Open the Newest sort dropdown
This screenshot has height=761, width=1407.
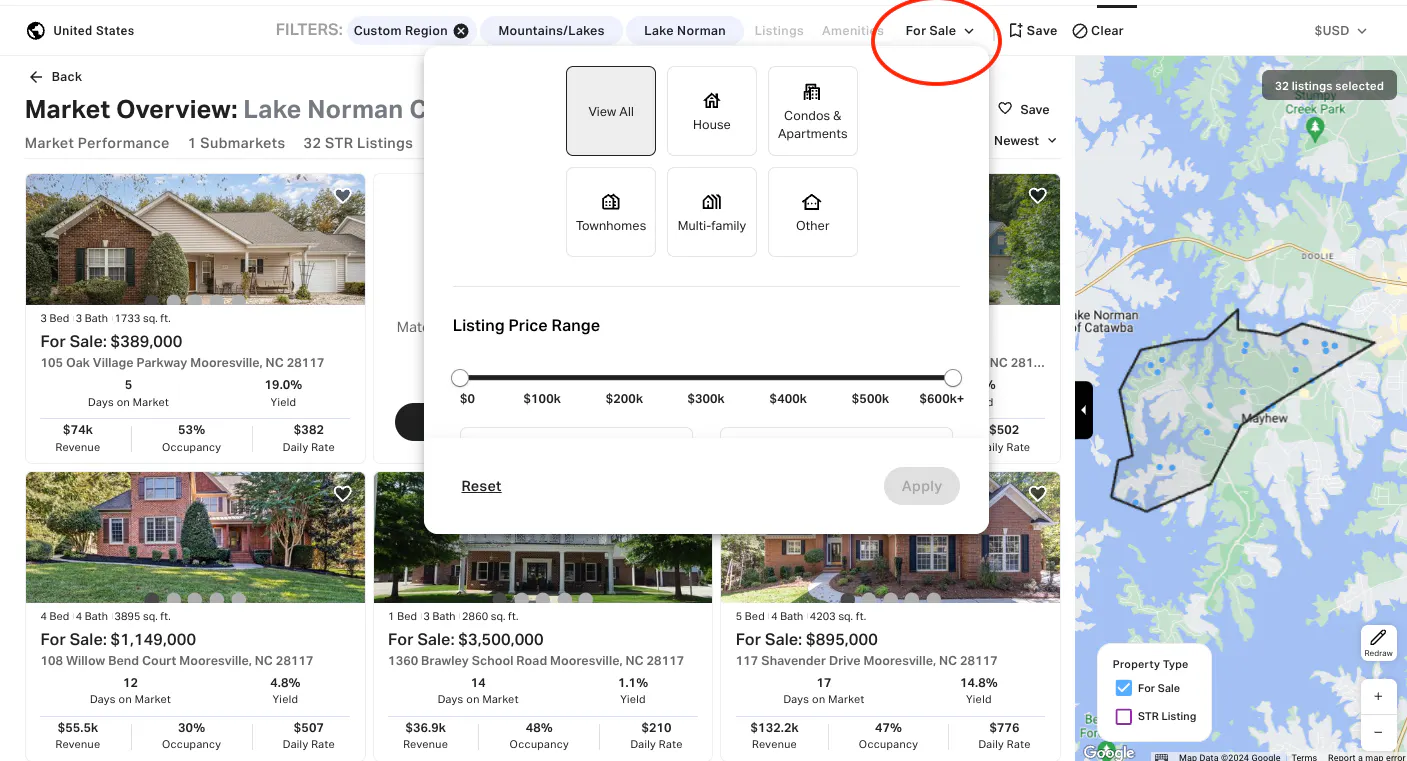[1025, 141]
